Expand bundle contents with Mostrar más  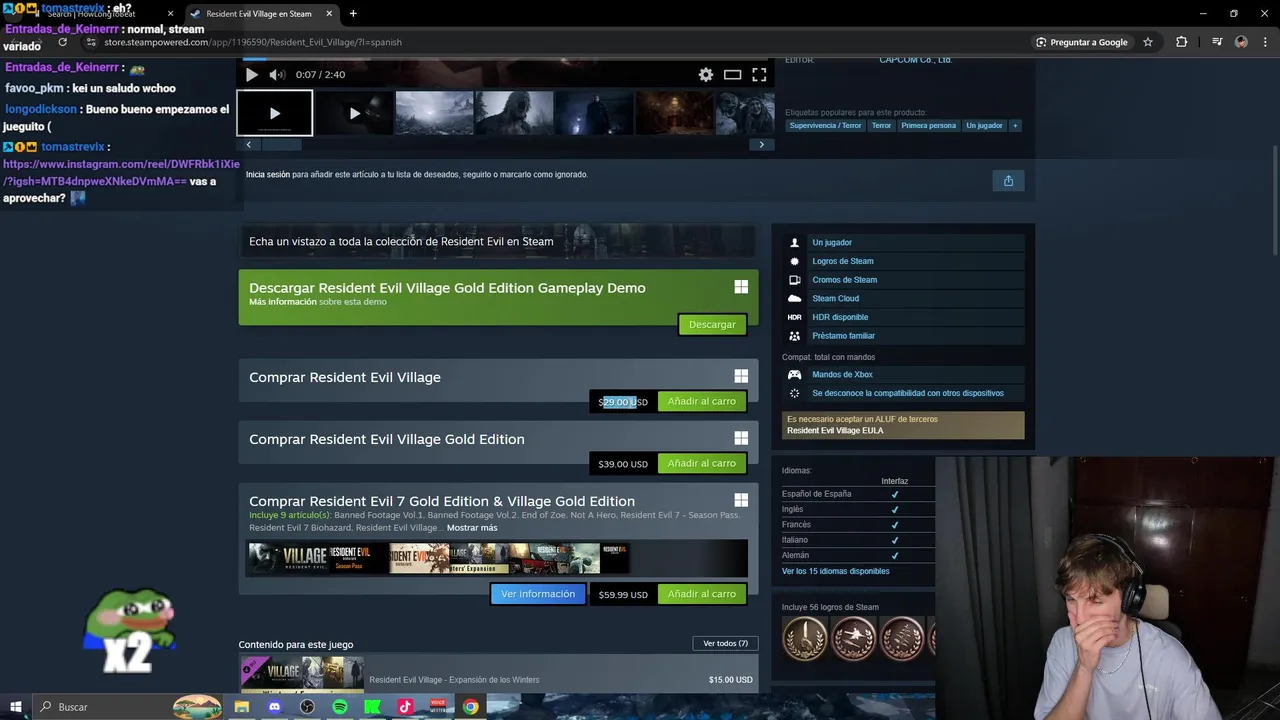pos(472,528)
